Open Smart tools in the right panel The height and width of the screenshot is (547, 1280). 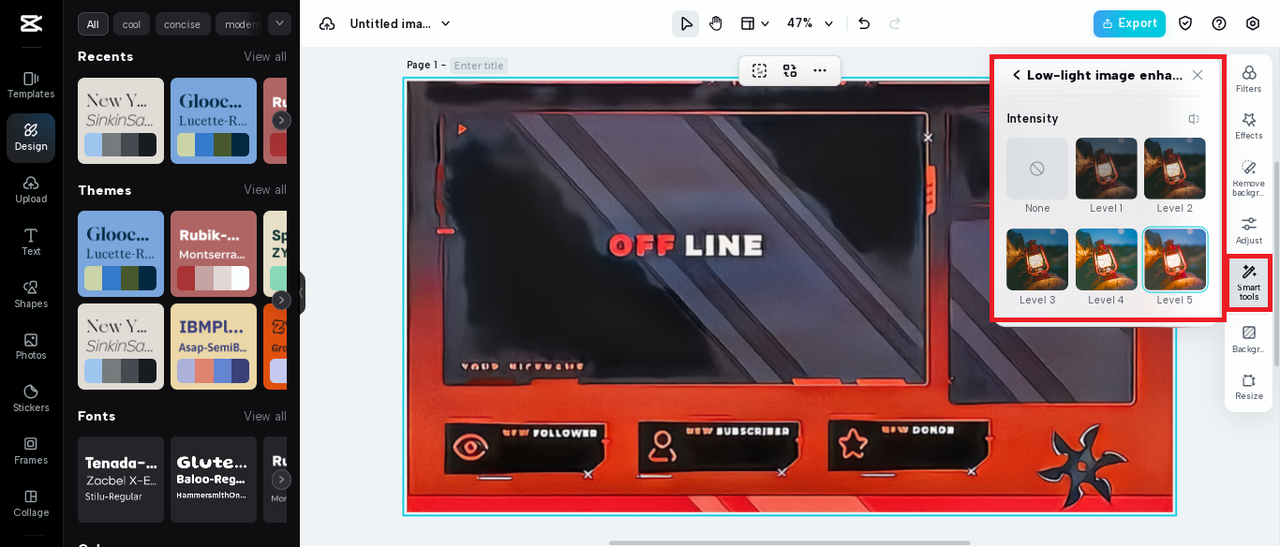pos(1249,283)
